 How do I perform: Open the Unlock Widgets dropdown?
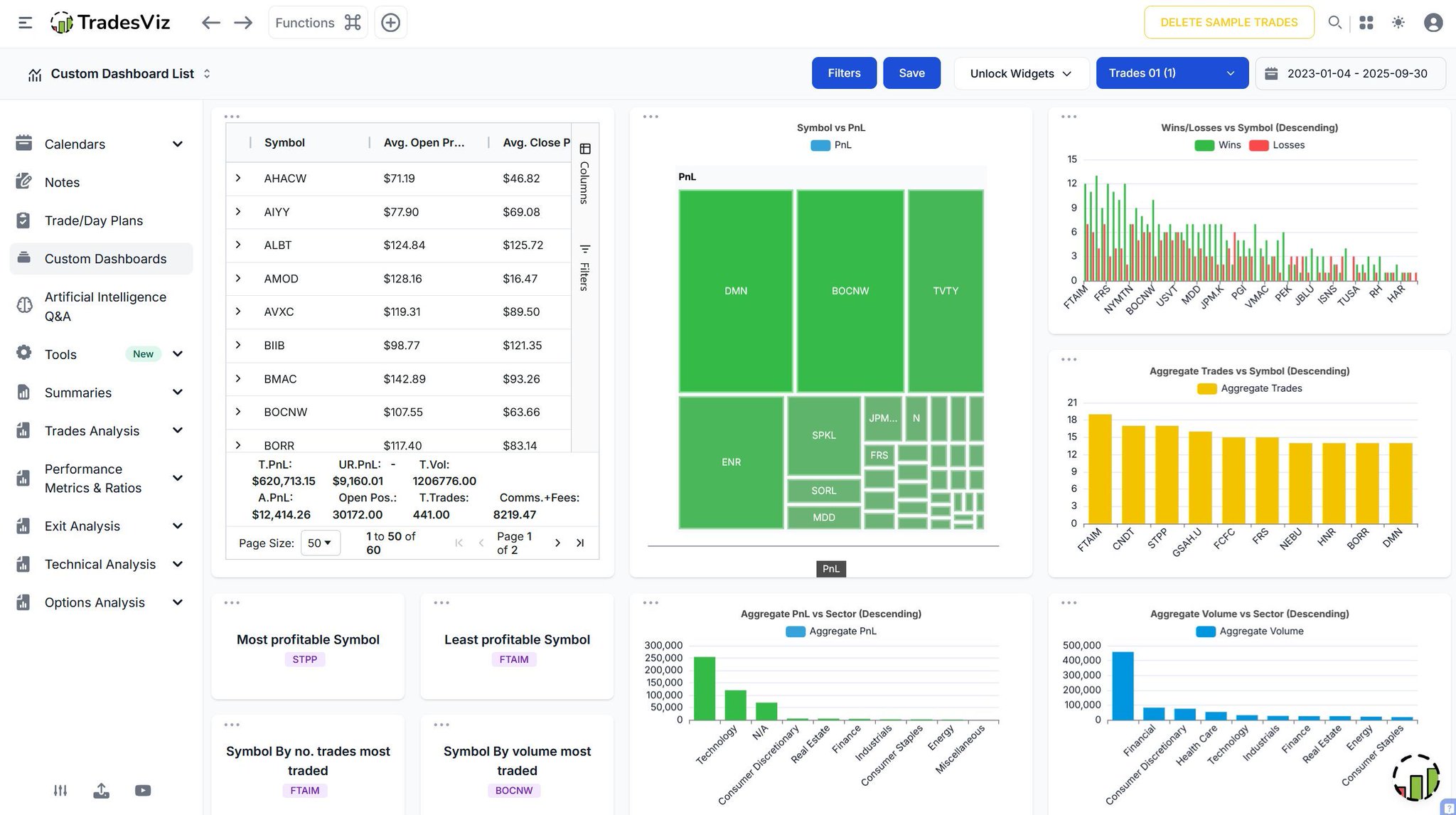click(x=1020, y=73)
